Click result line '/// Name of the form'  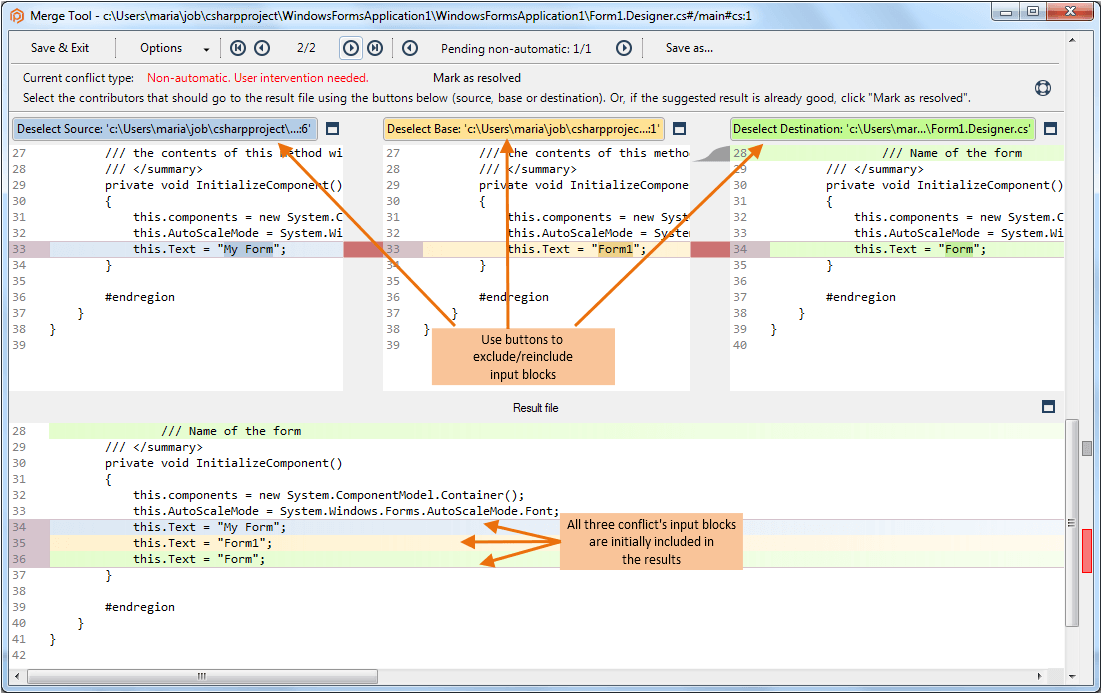coord(231,432)
